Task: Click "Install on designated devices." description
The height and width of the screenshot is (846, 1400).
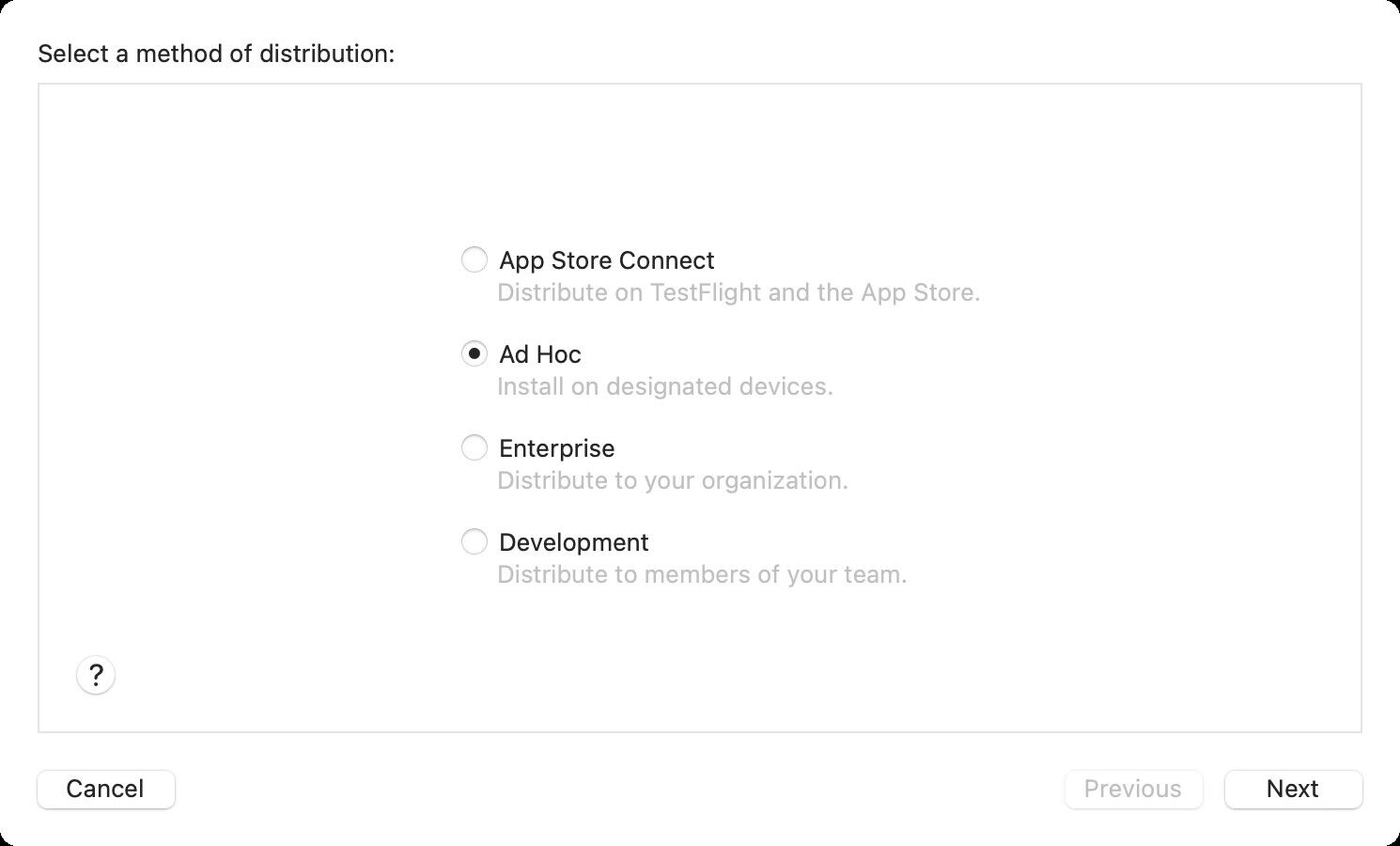Action: [664, 386]
